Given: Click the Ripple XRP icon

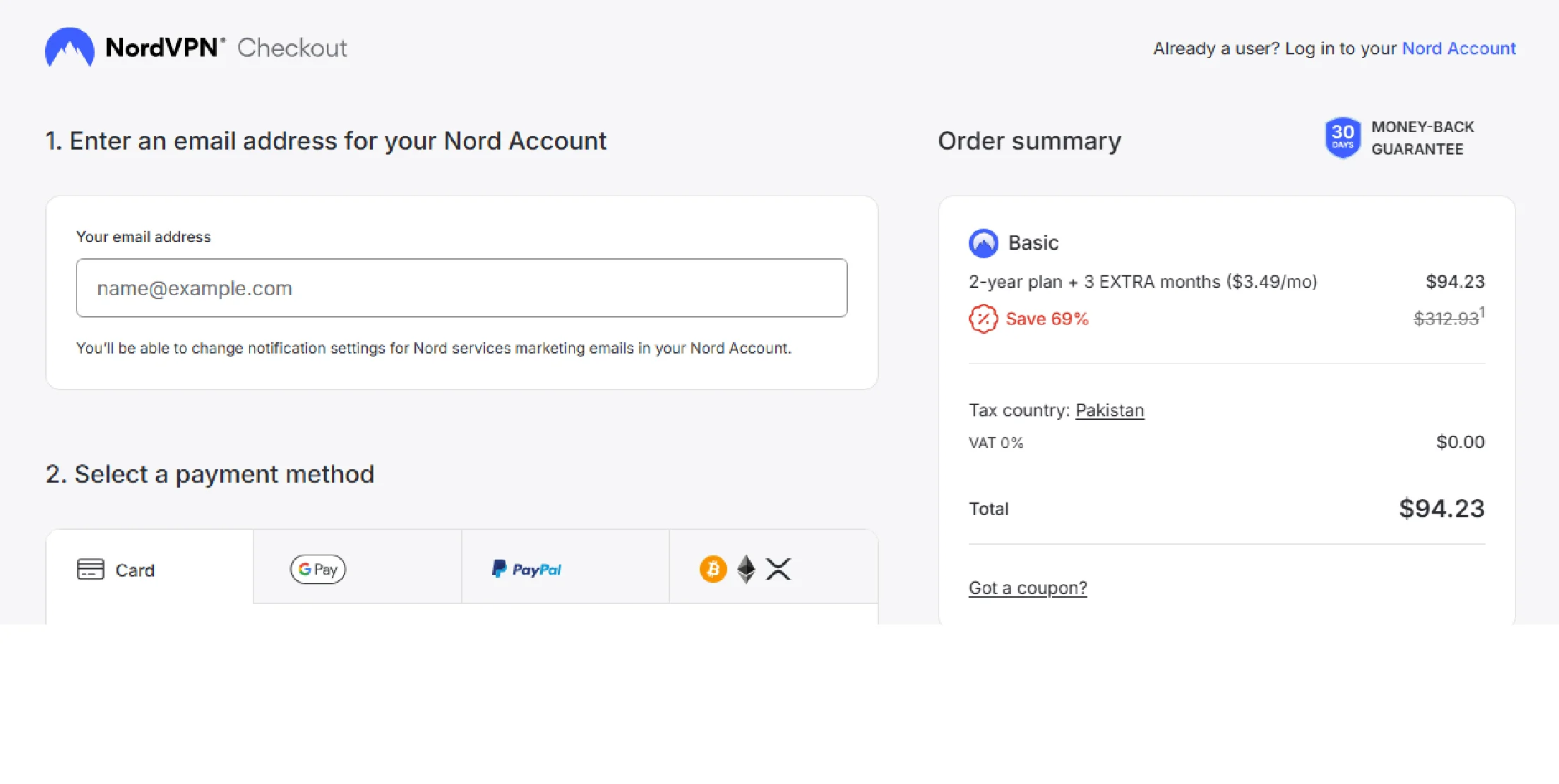Looking at the screenshot, I should [x=779, y=569].
